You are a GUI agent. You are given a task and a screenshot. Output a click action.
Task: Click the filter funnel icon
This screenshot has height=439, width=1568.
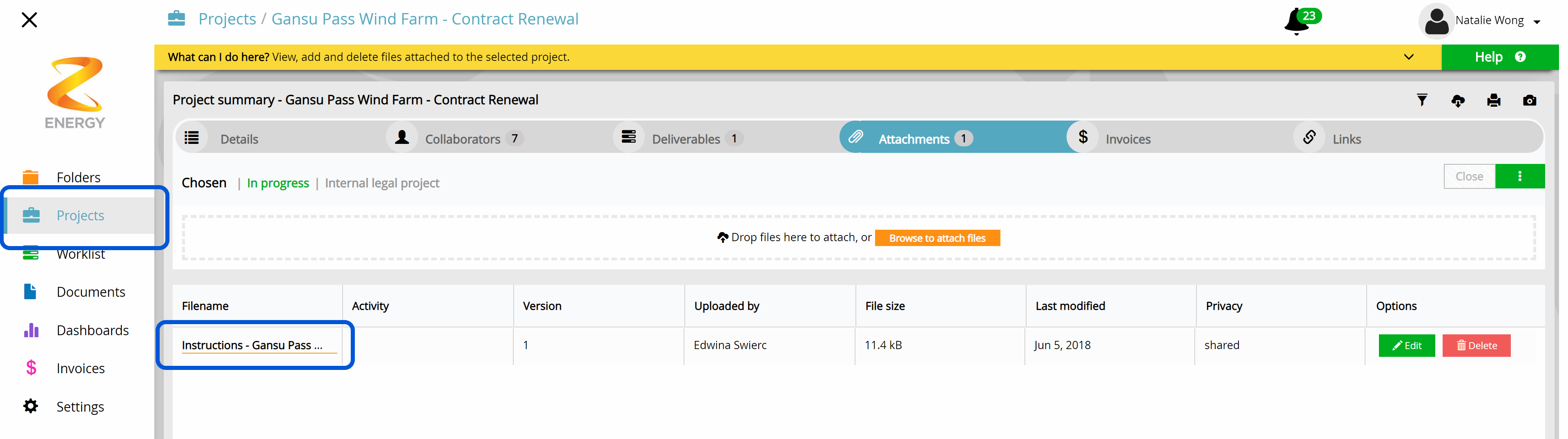point(1422,100)
